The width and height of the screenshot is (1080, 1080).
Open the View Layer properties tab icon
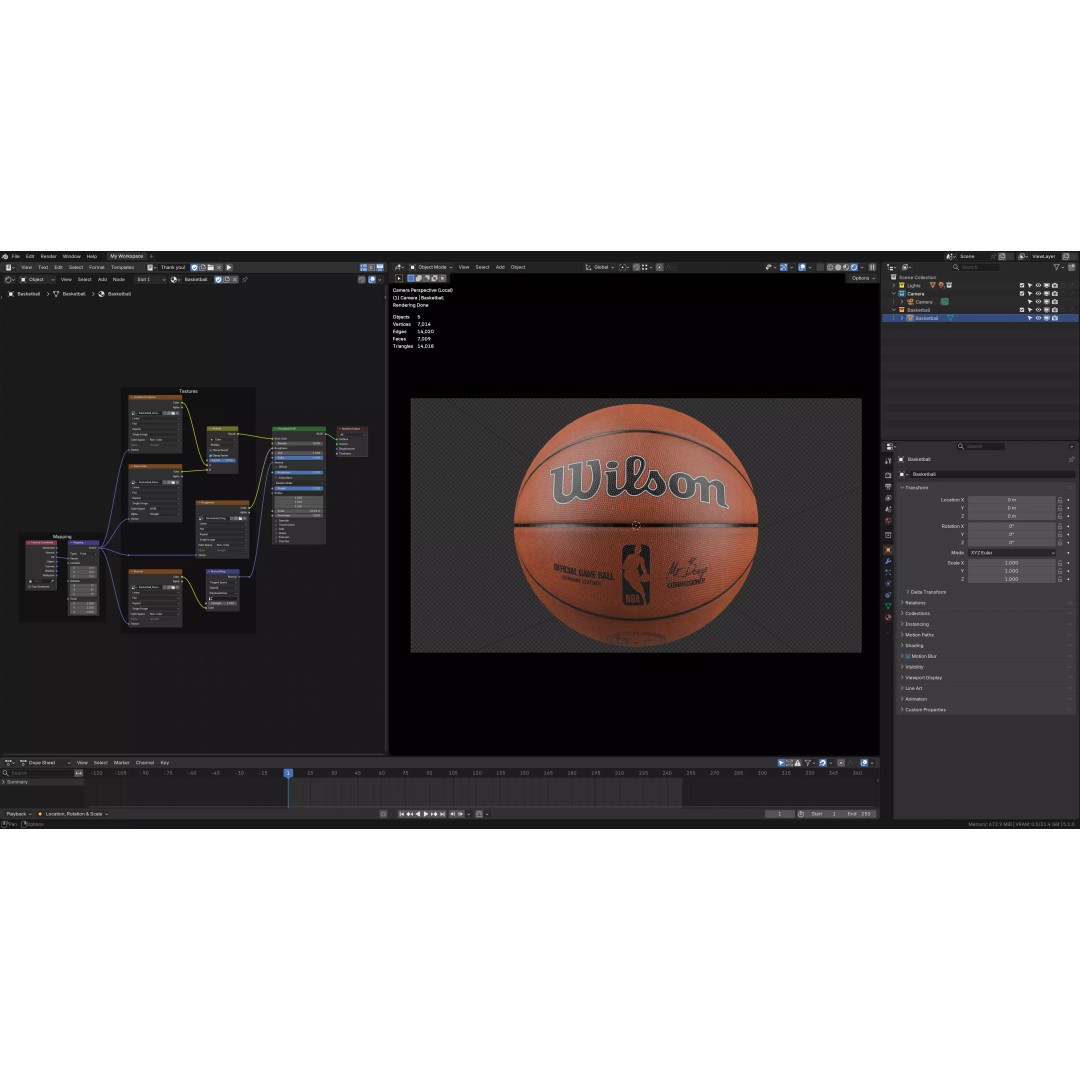coord(888,498)
